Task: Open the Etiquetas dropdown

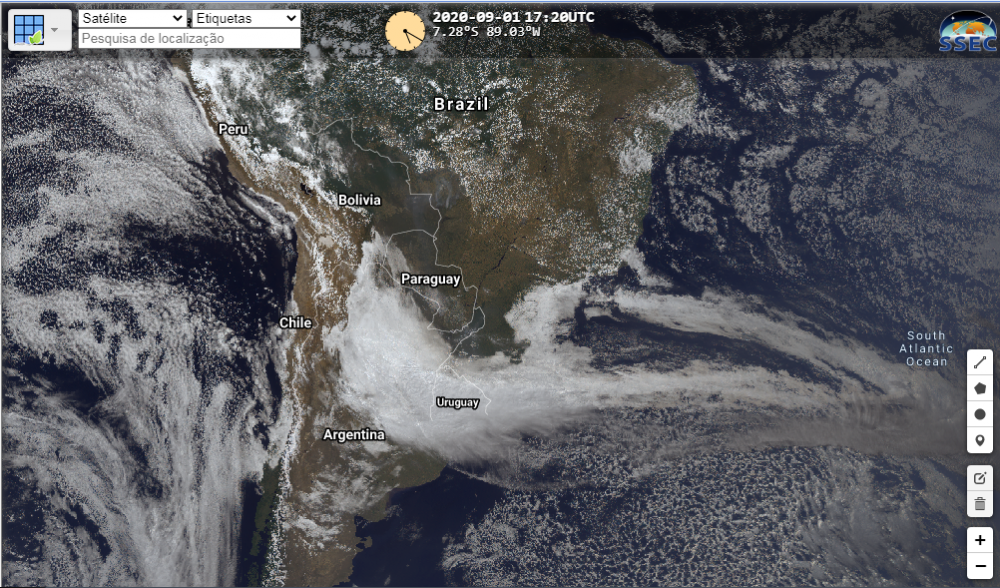Action: click(246, 18)
